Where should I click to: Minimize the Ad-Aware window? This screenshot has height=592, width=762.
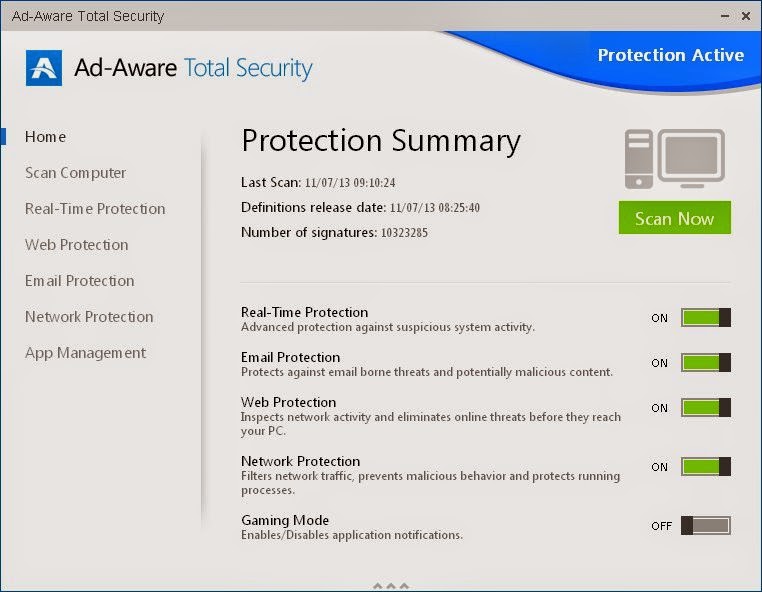tap(725, 16)
